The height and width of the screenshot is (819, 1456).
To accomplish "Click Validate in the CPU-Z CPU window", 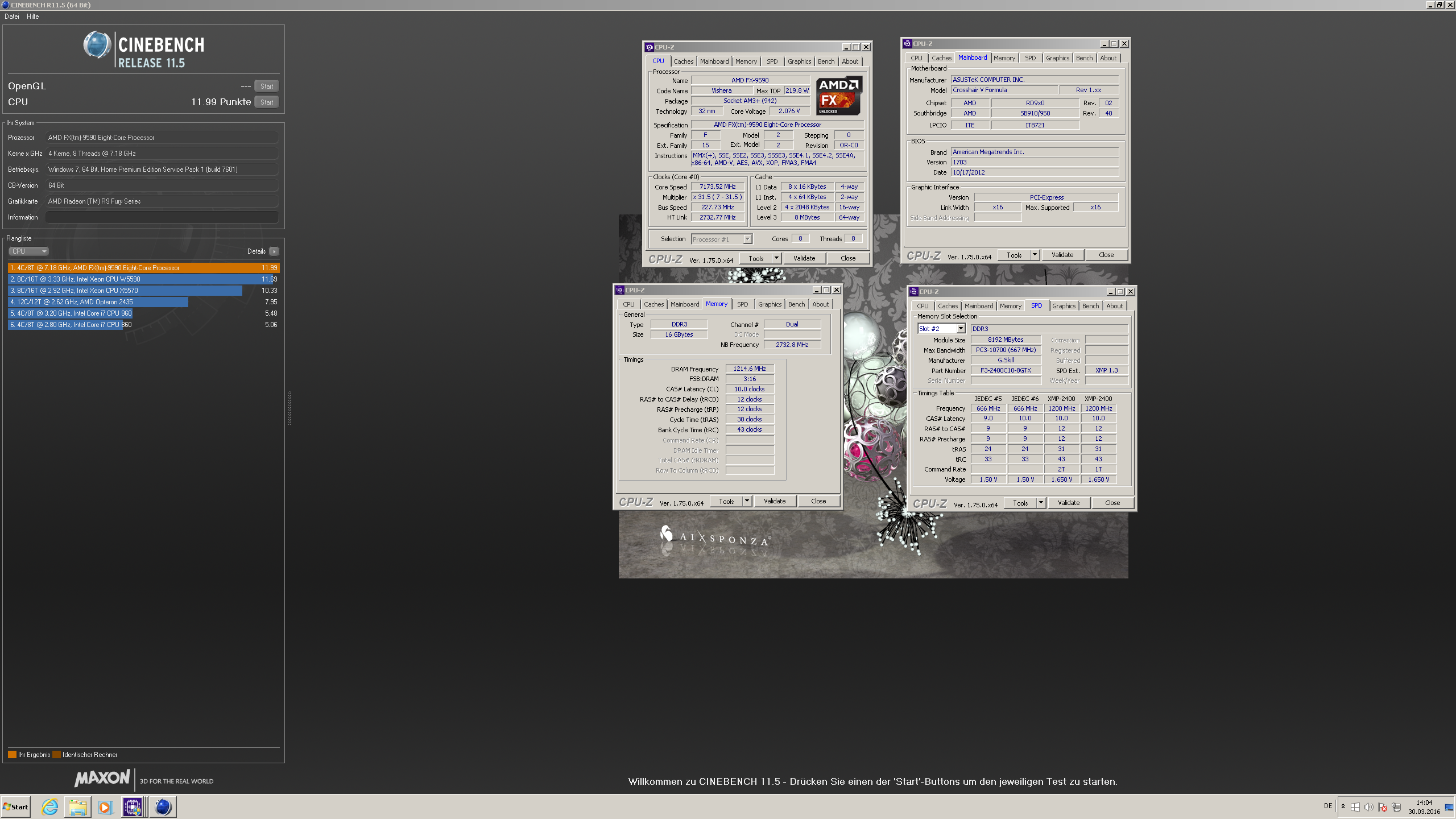I will tap(804, 258).
